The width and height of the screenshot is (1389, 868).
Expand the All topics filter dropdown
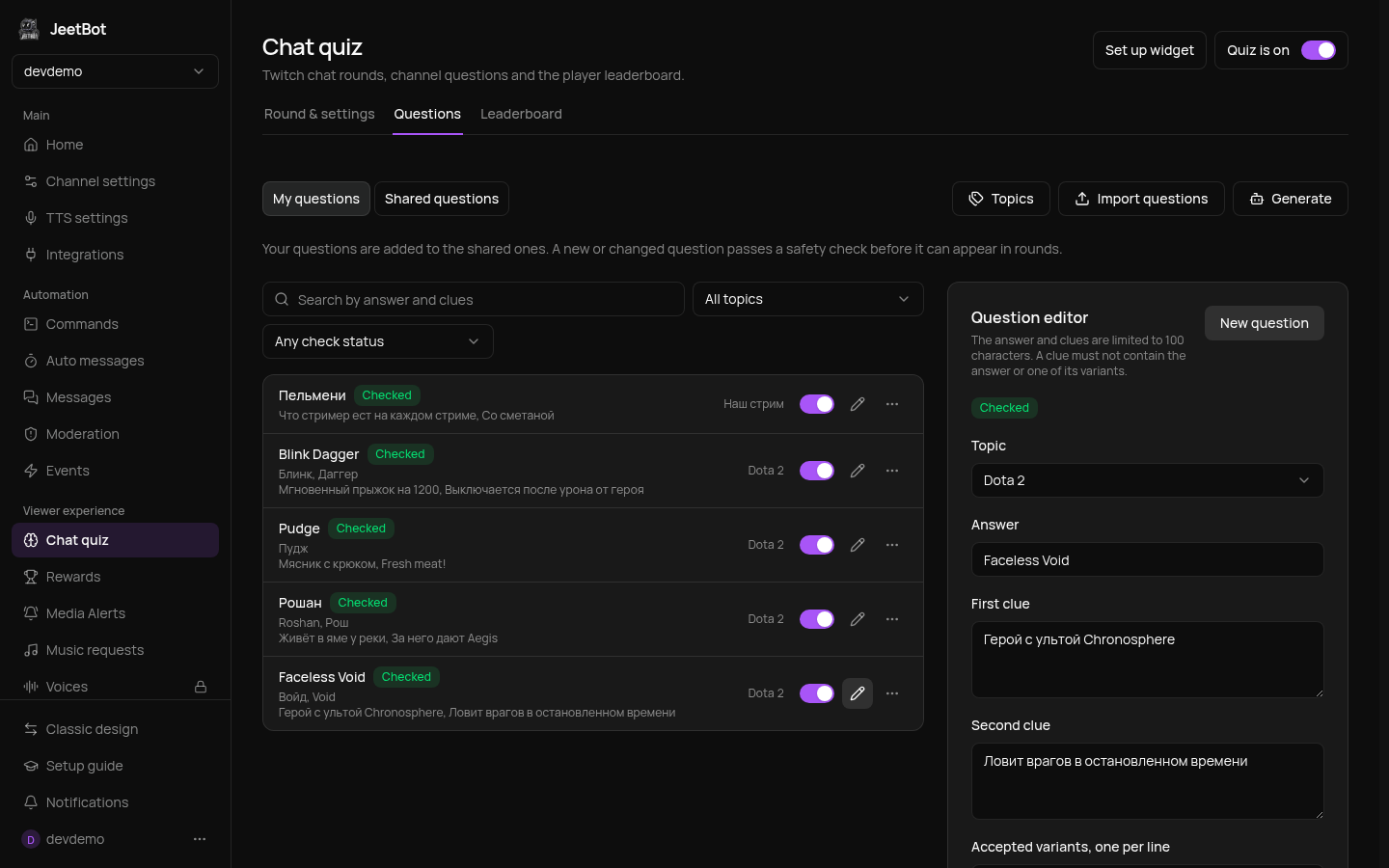pyautogui.click(x=808, y=299)
